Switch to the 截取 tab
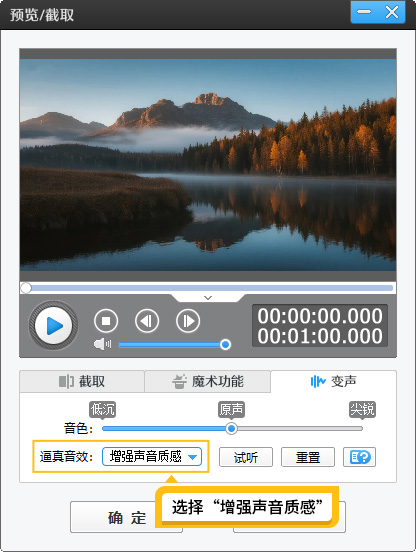Viewport: 416px width, 552px height. tap(82, 381)
